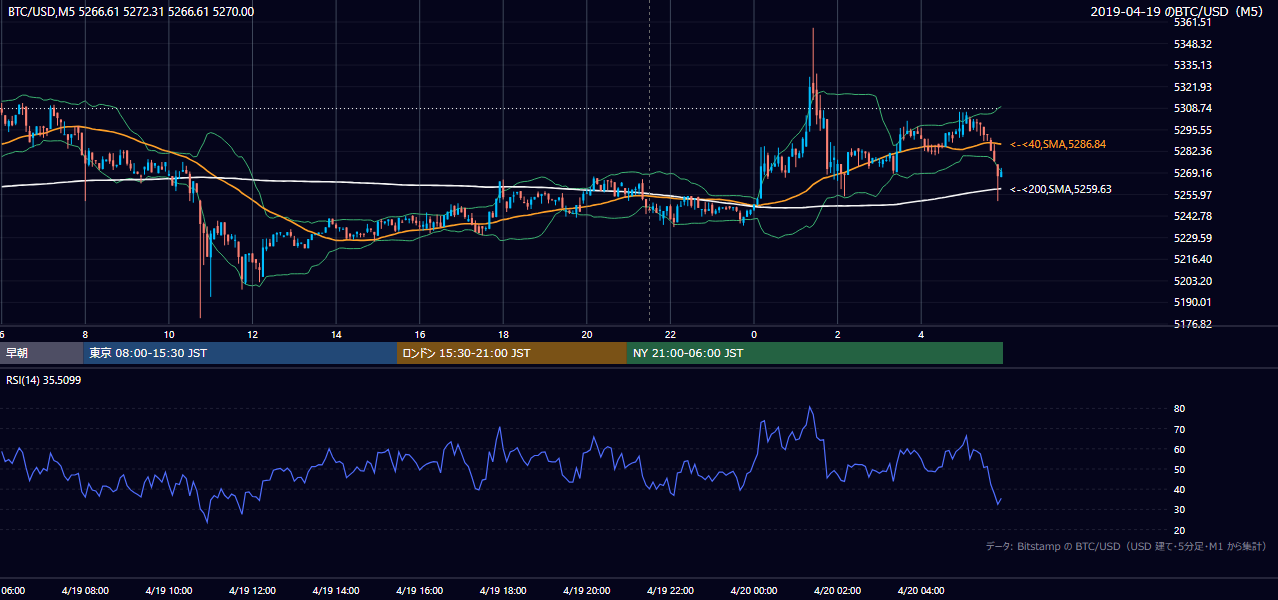
Task: Click the 4/19 22:00 time axis label
Action: (x=670, y=591)
